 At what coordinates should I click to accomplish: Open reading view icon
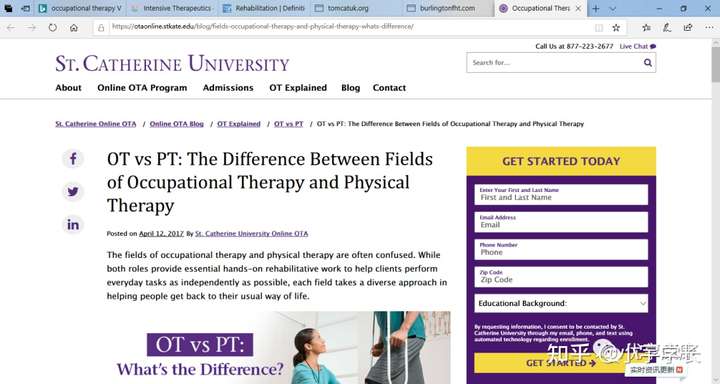click(599, 28)
